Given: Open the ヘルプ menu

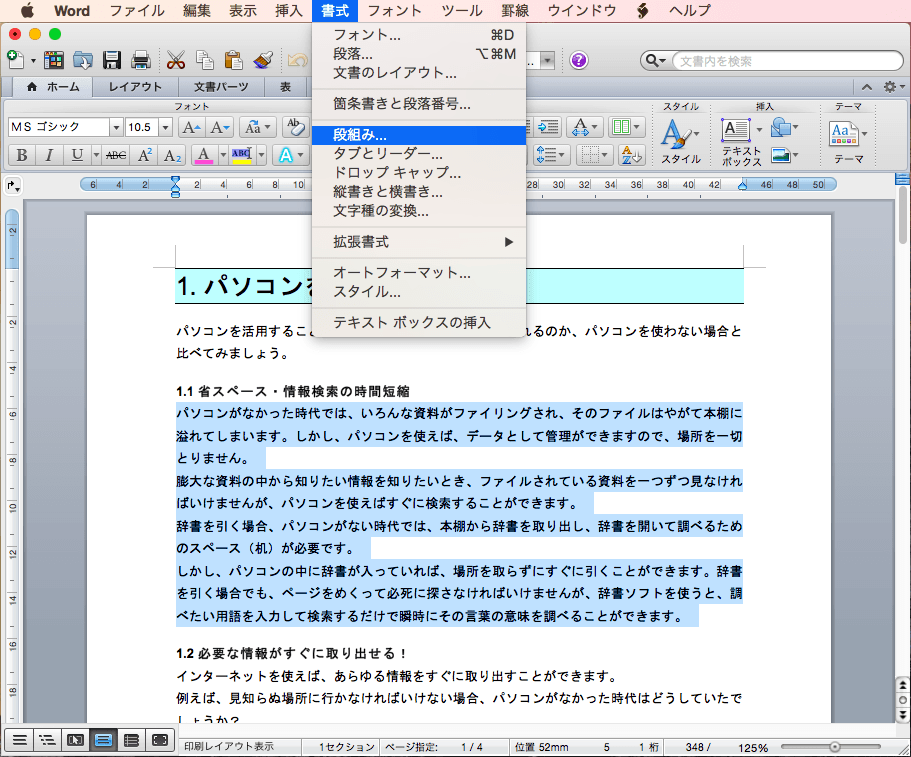Looking at the screenshot, I should pyautogui.click(x=690, y=10).
